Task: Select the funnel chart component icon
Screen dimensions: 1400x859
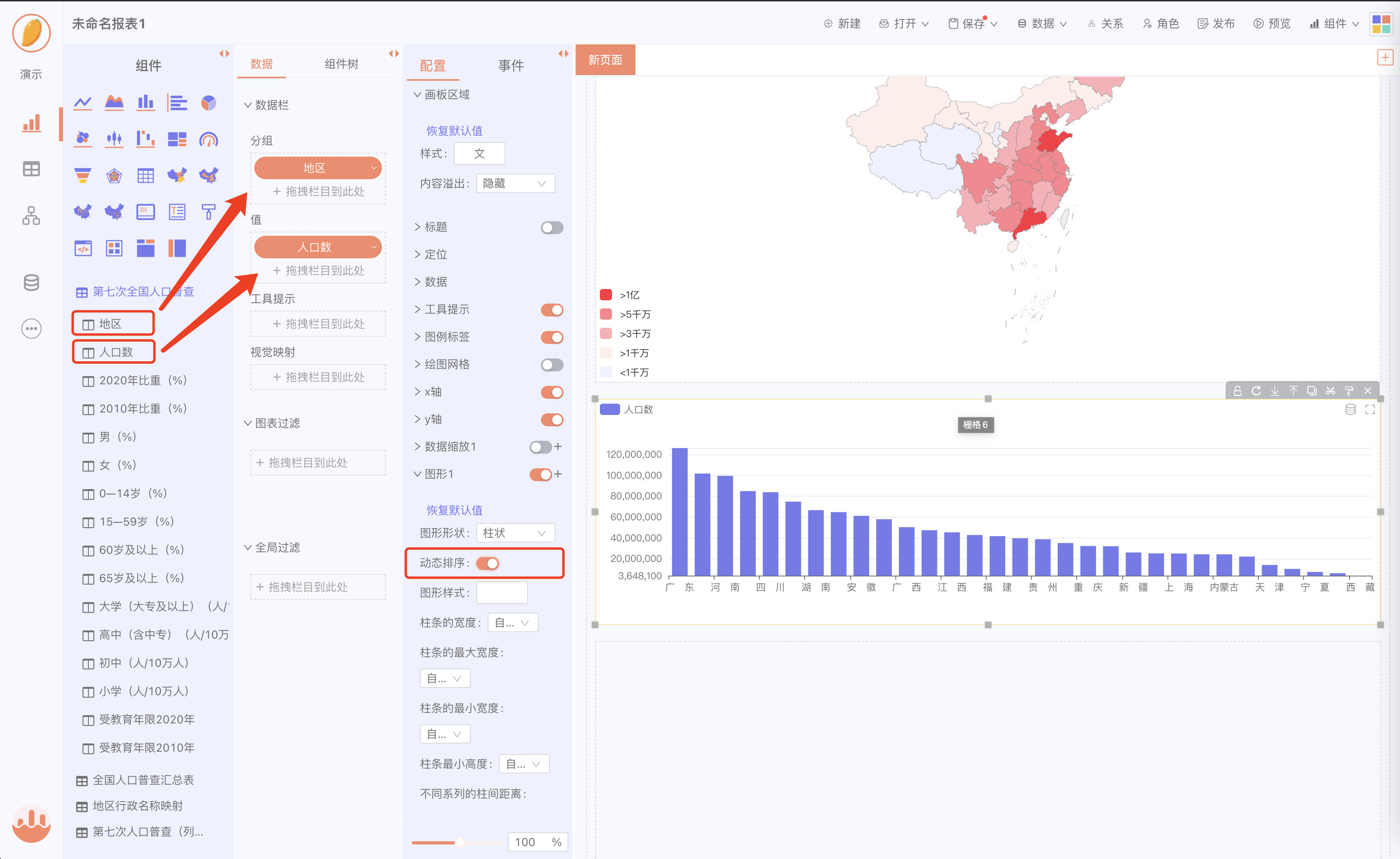Action: [x=83, y=176]
